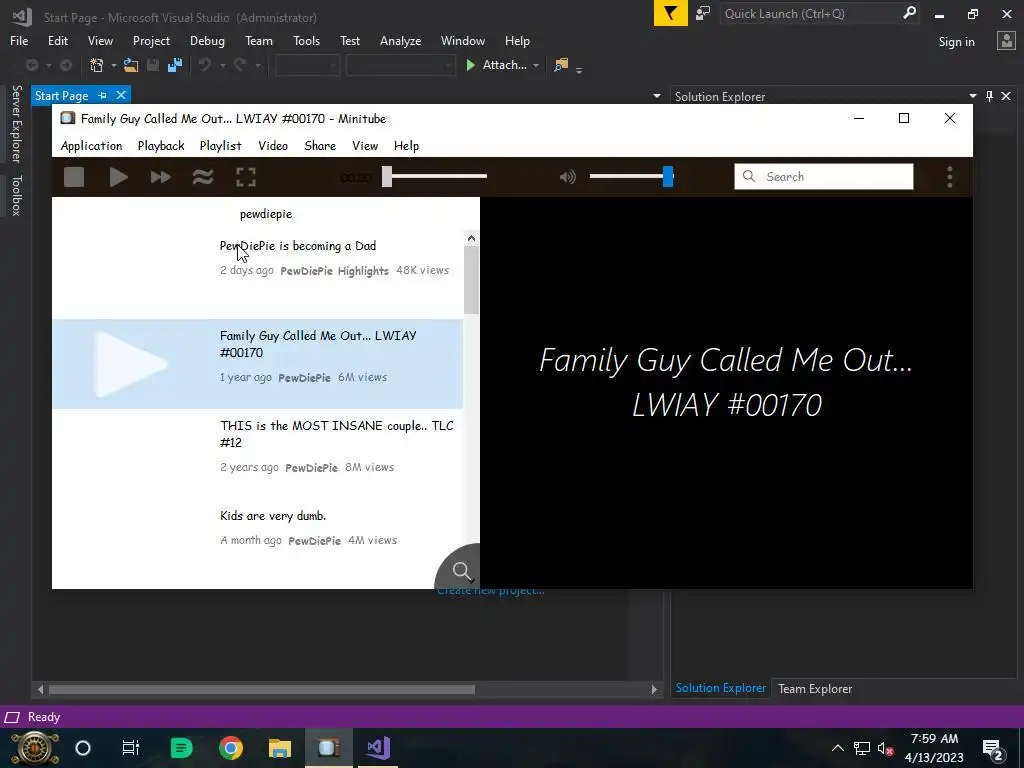
Task: Open the View menu in Minitube
Action: tap(365, 146)
